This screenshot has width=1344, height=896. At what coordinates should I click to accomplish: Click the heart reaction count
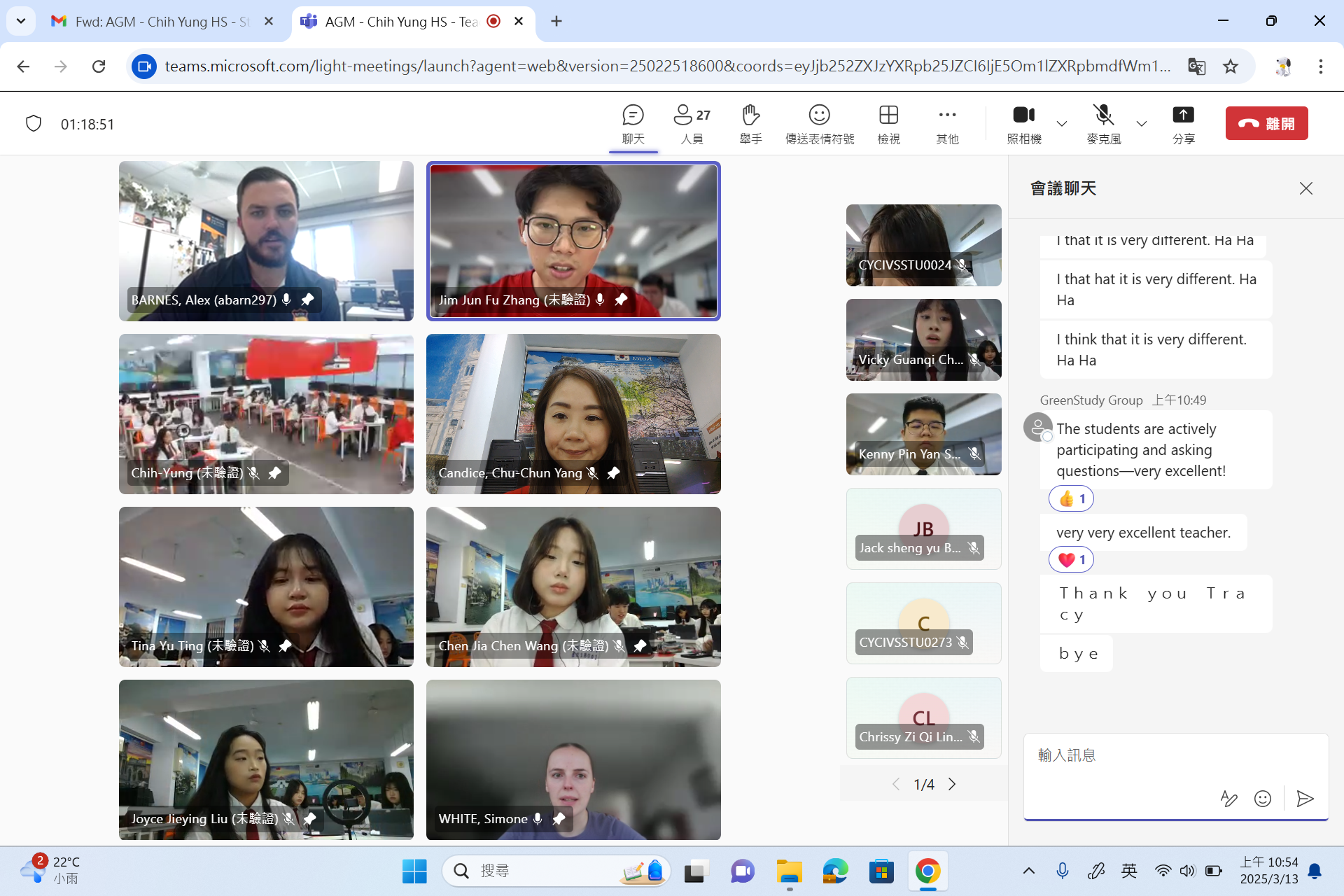pyautogui.click(x=1072, y=560)
